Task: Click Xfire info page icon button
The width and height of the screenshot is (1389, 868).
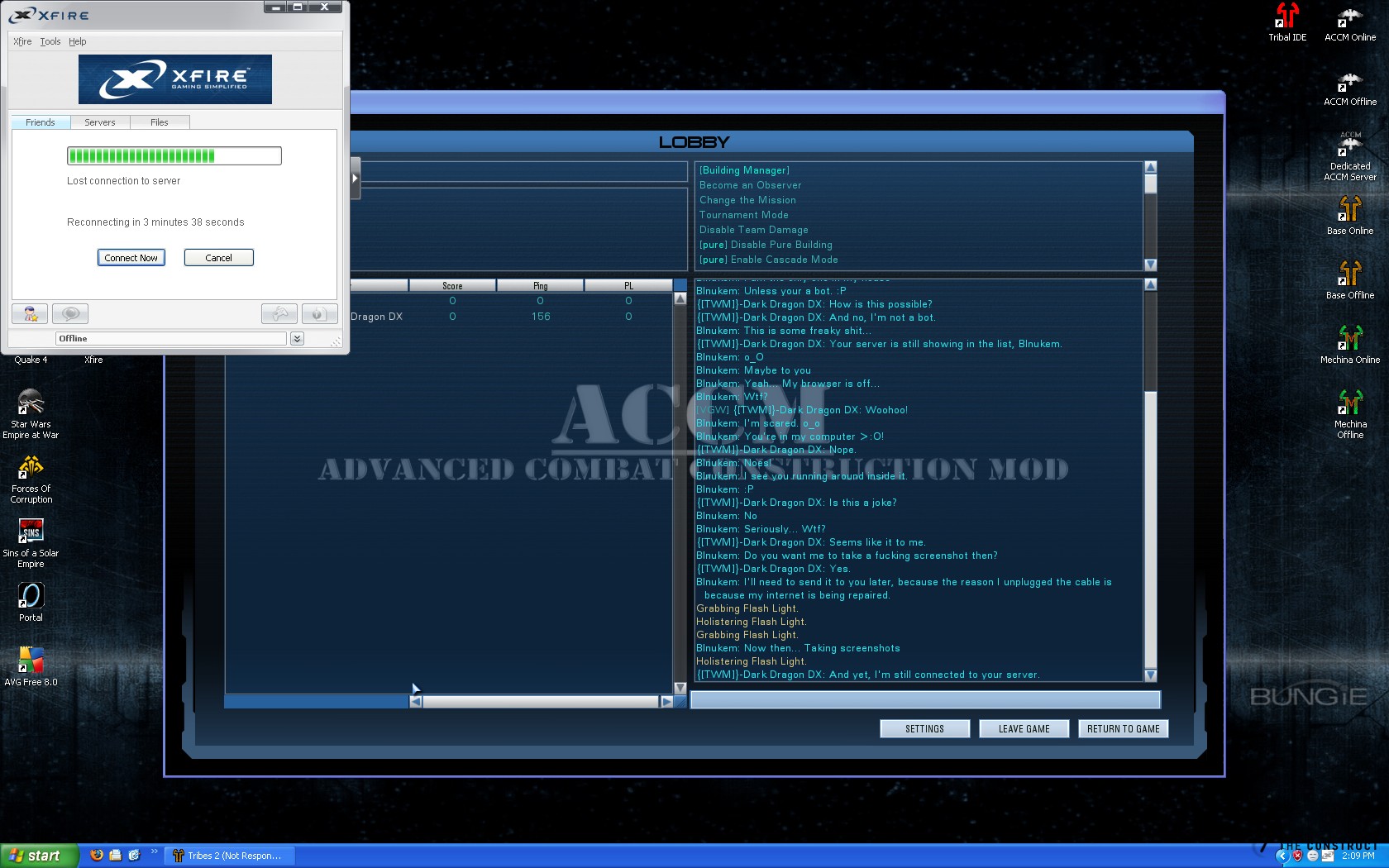Action: coord(319,313)
